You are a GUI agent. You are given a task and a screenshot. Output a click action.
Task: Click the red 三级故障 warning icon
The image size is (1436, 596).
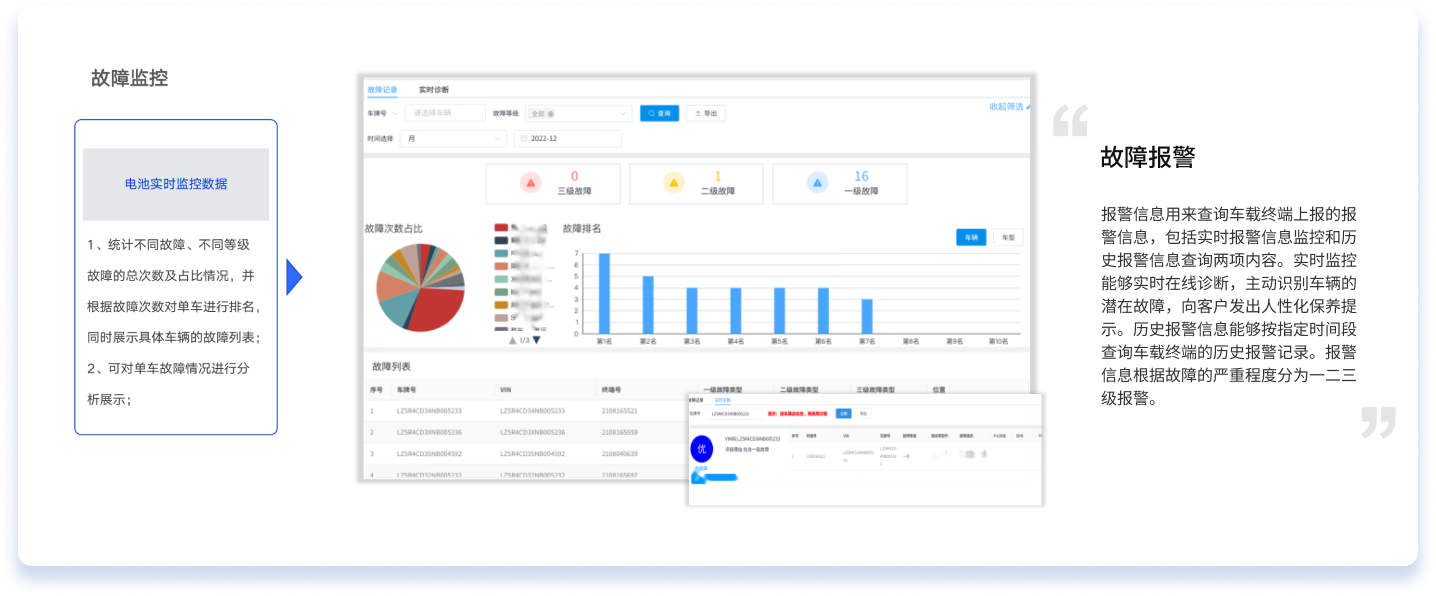[531, 183]
